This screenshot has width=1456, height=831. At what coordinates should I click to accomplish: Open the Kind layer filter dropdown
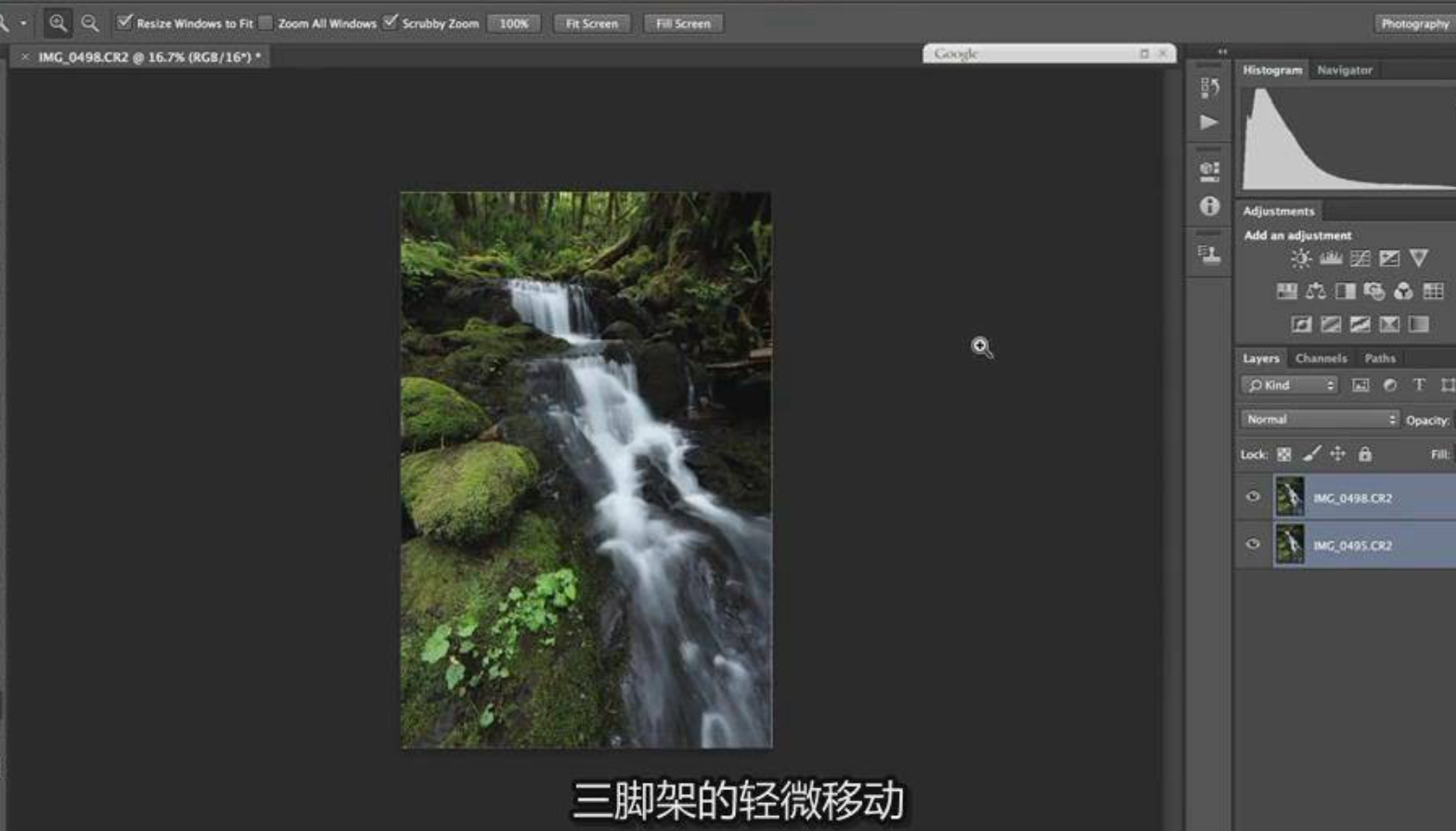coord(1289,385)
